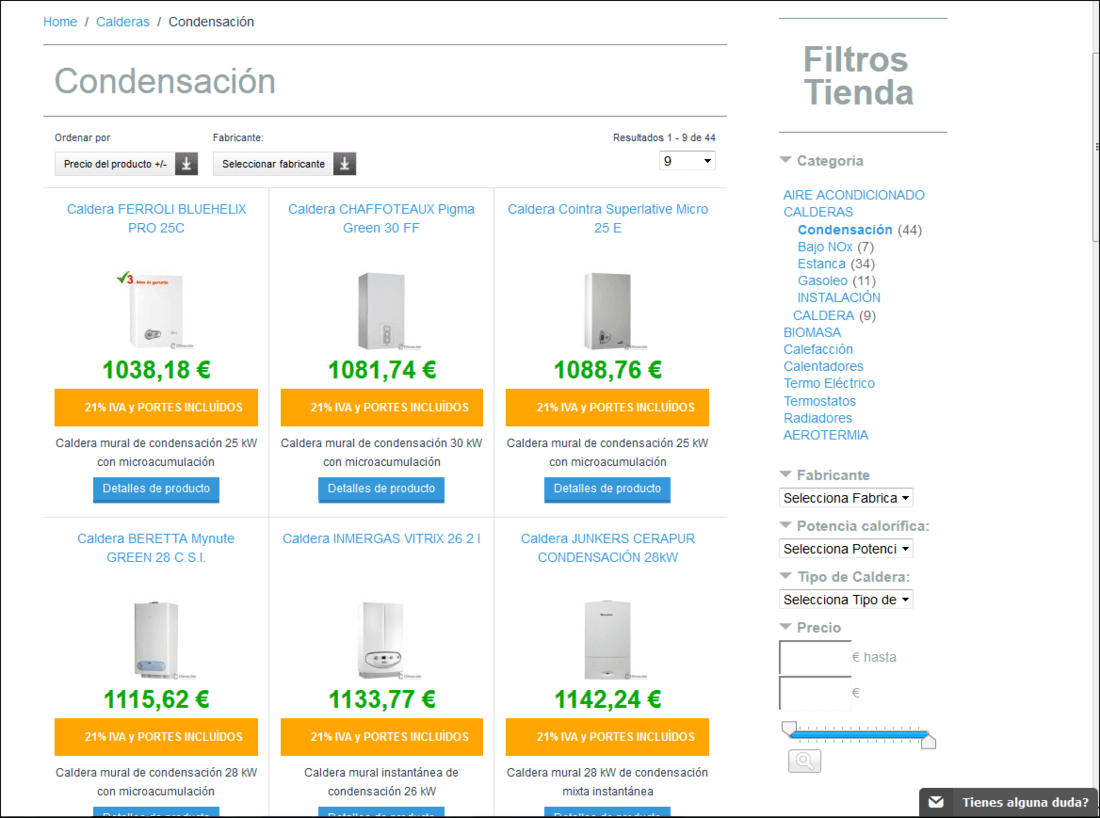Open Termostatos category
The width and height of the screenshot is (1100, 818).
[x=819, y=401]
